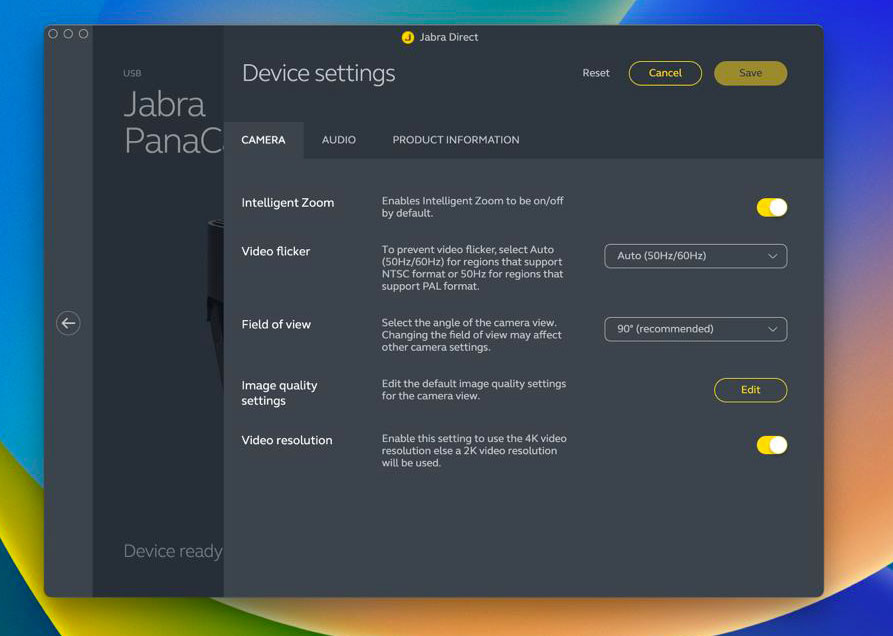This screenshot has width=893, height=636.
Task: Click the Jabra PanaCast device name
Action: coord(173,122)
